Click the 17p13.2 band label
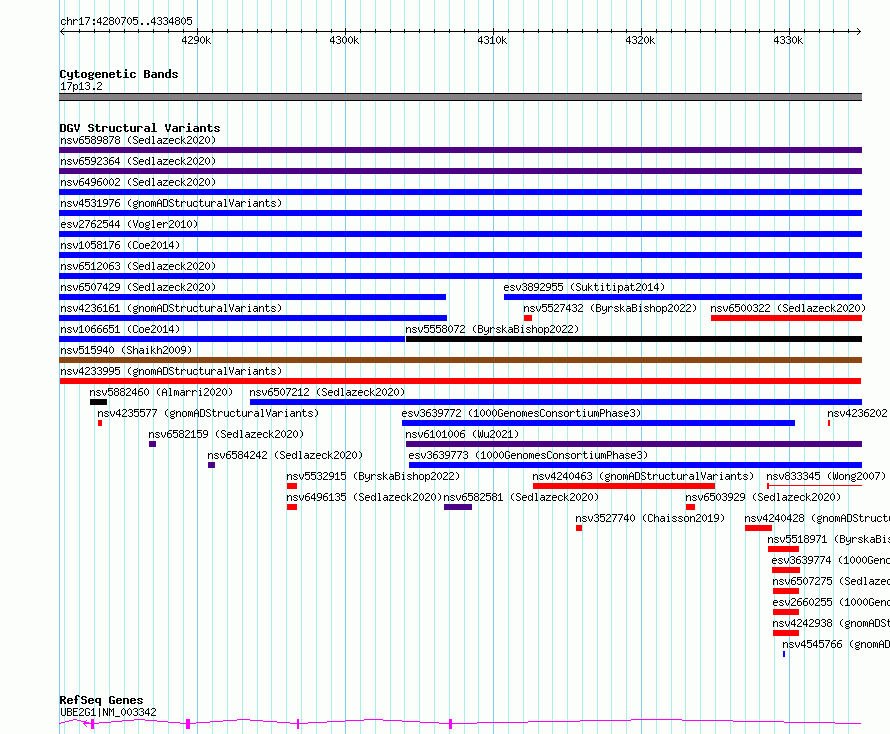890x734 pixels. (81, 86)
